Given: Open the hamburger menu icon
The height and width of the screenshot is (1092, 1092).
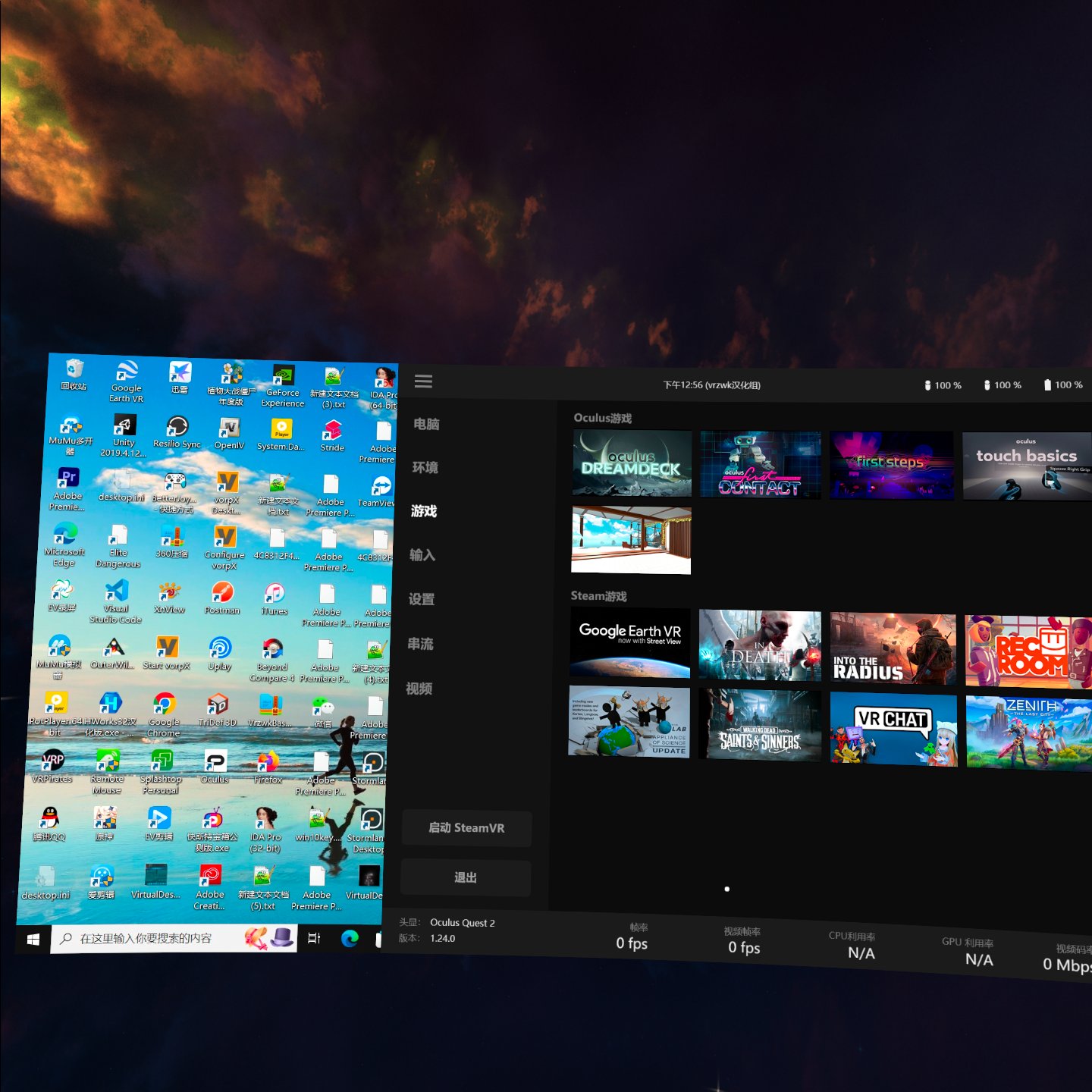Looking at the screenshot, I should tap(423, 381).
